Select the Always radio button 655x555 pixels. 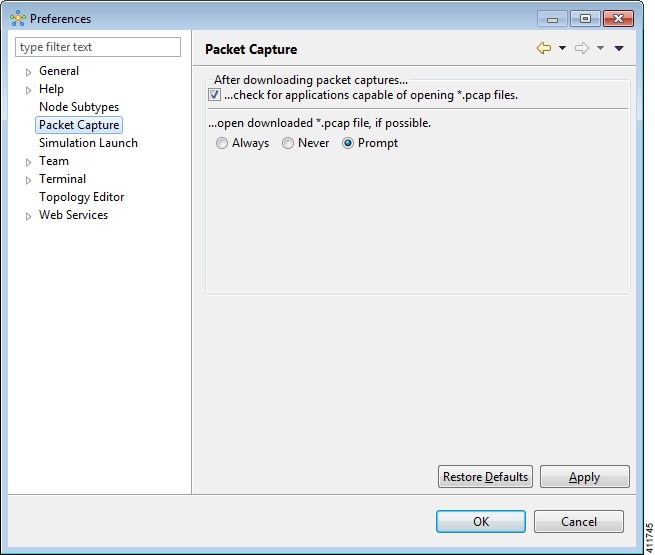[222, 143]
